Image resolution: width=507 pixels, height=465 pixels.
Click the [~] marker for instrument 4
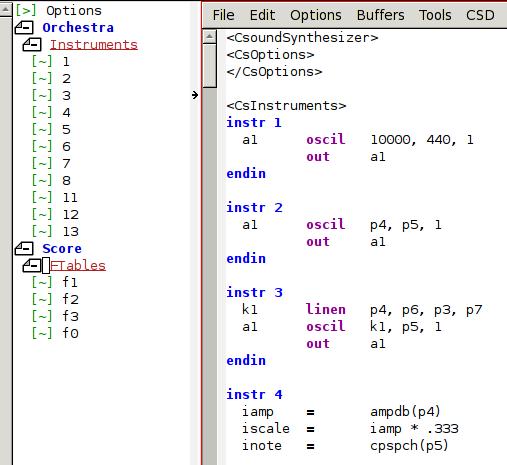(42, 112)
